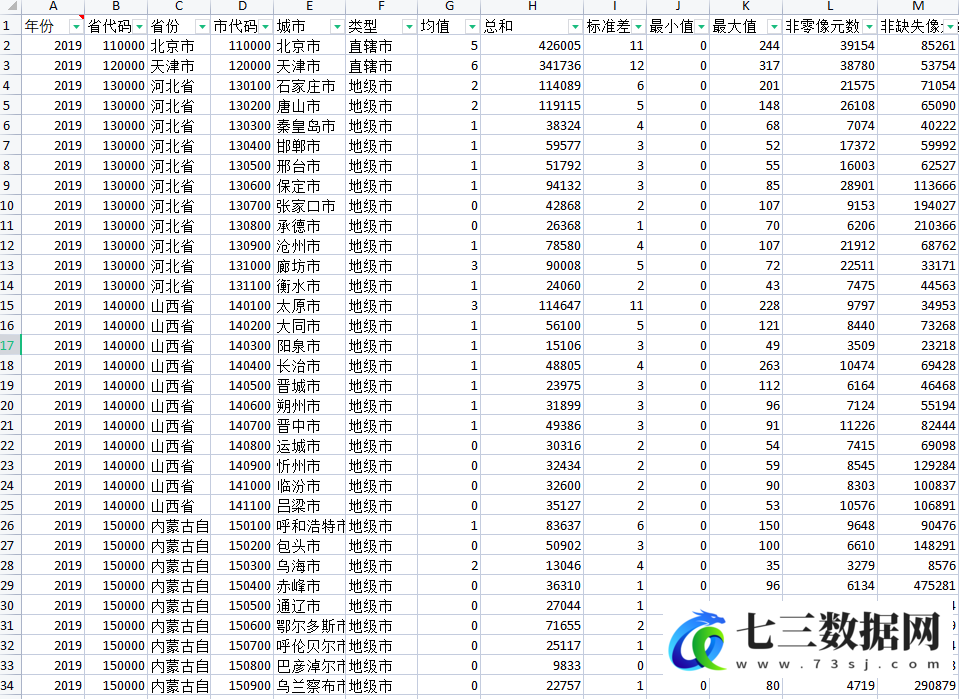Screen dimensions: 976x699
Task: Click cell containing 呼和浩特市
Action: click(x=309, y=525)
